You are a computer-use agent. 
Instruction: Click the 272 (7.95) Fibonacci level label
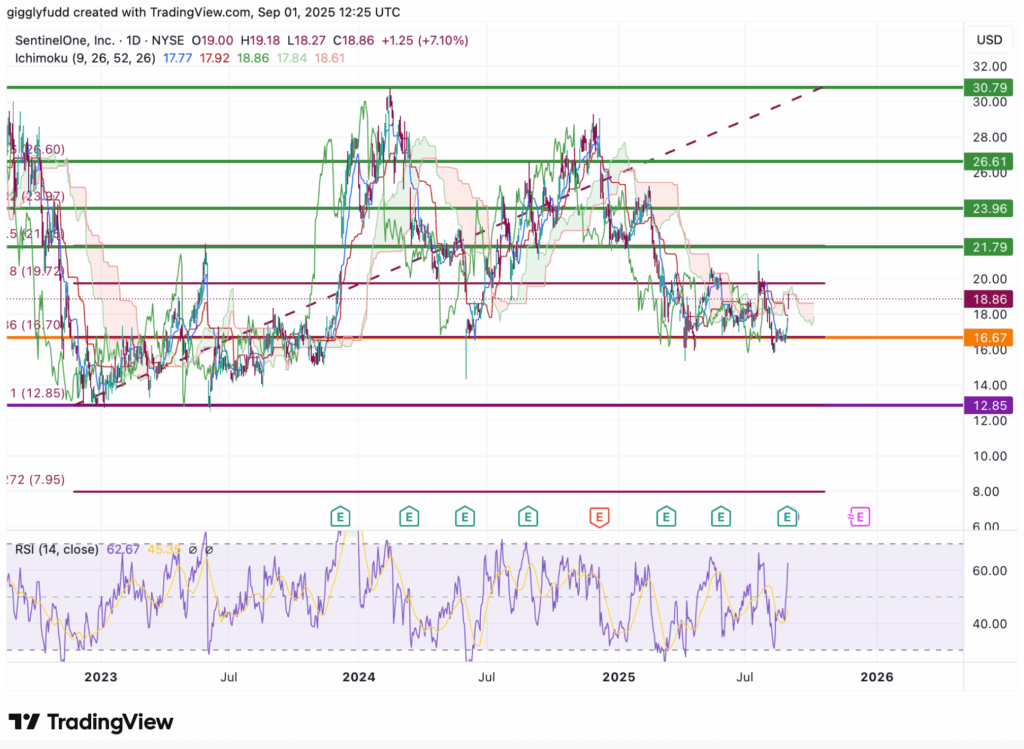36,480
